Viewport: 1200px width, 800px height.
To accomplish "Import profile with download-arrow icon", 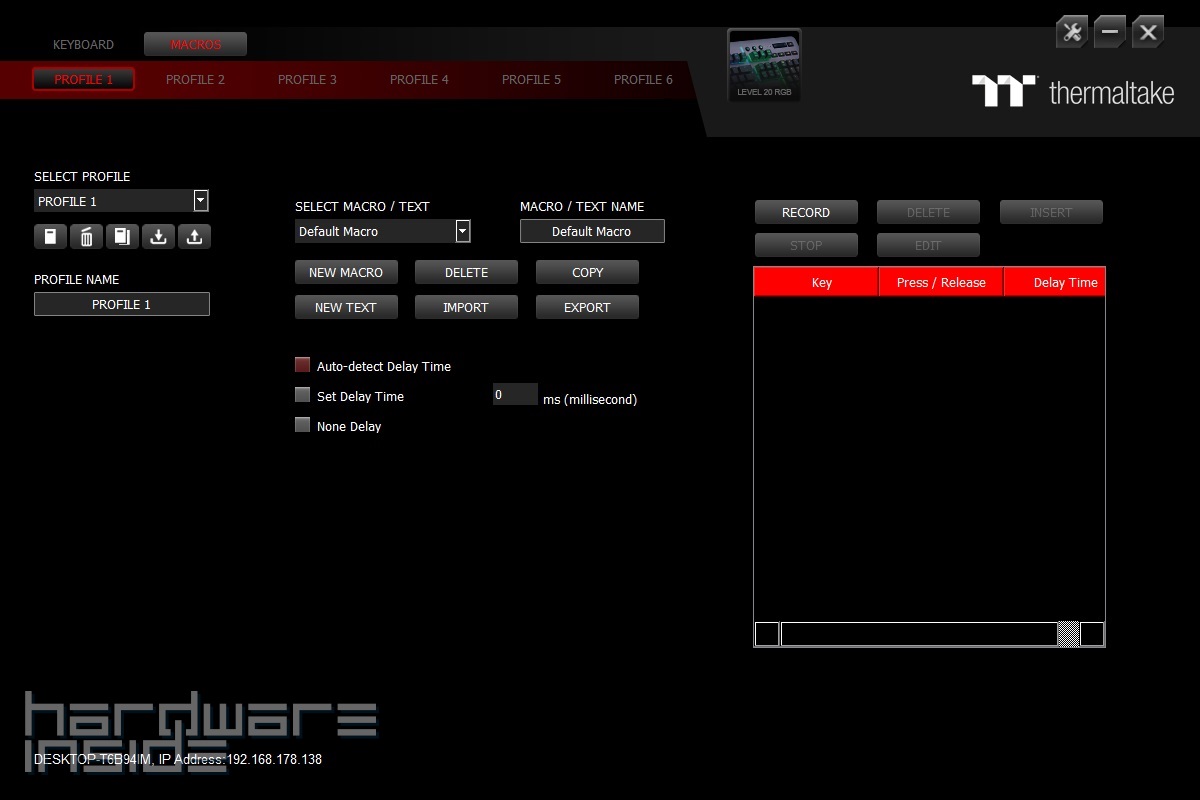I will [158, 237].
